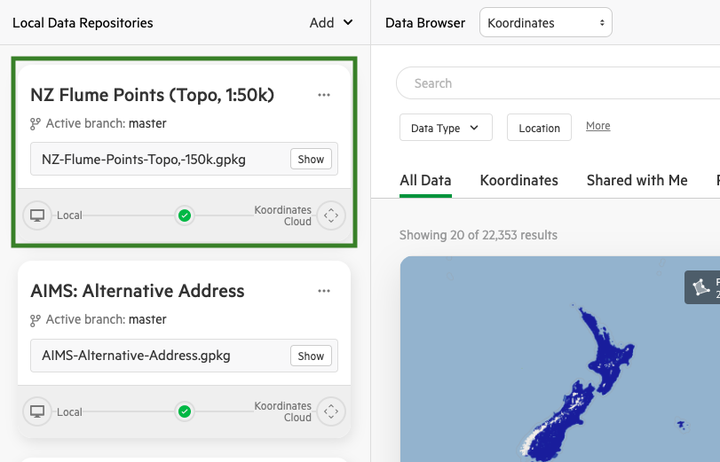Switch to the Shared with Me tab
This screenshot has width=720, height=462.
637,180
